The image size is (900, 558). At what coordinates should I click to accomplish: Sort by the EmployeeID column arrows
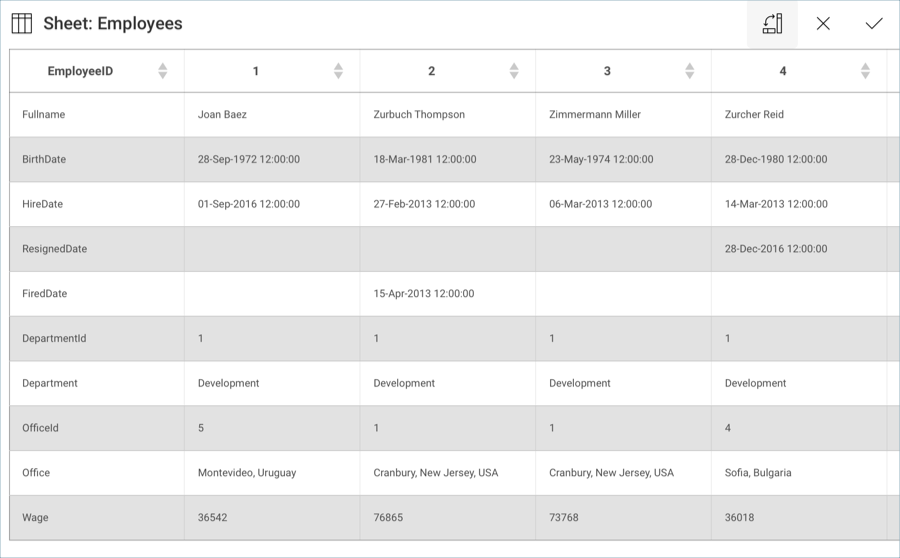pyautogui.click(x=163, y=71)
